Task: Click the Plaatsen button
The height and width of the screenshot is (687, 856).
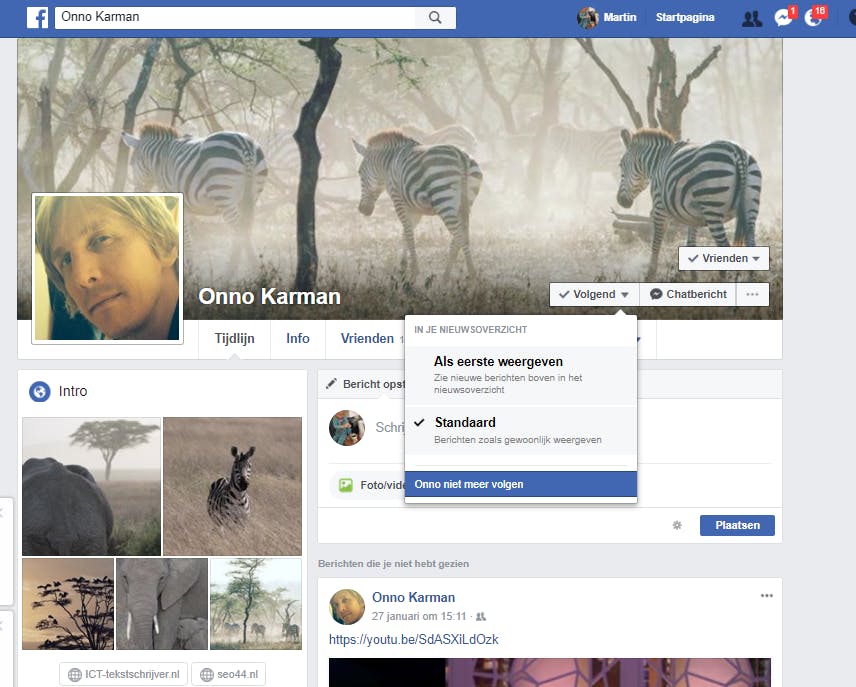Action: point(737,525)
